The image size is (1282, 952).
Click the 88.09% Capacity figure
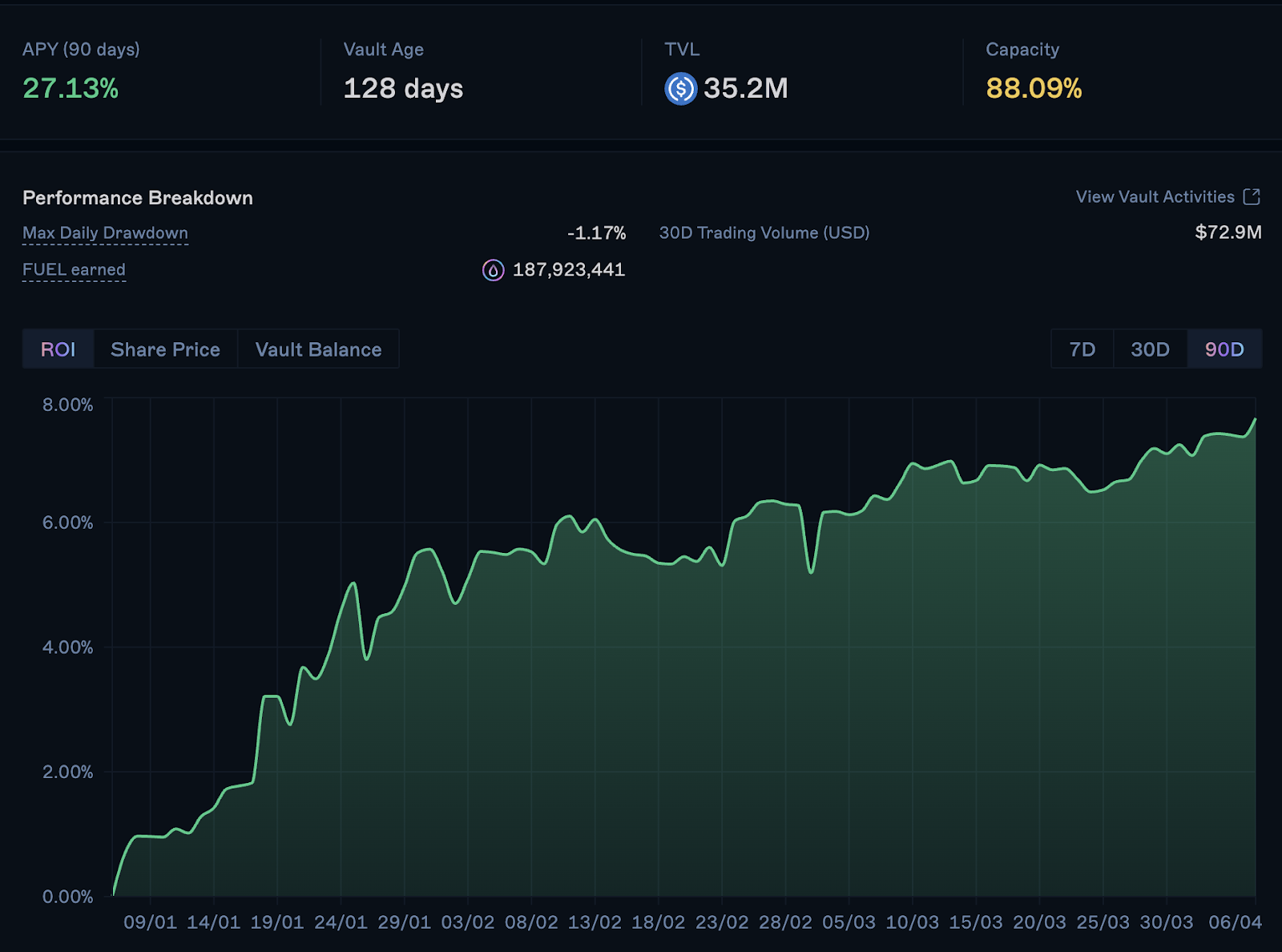point(1034,88)
